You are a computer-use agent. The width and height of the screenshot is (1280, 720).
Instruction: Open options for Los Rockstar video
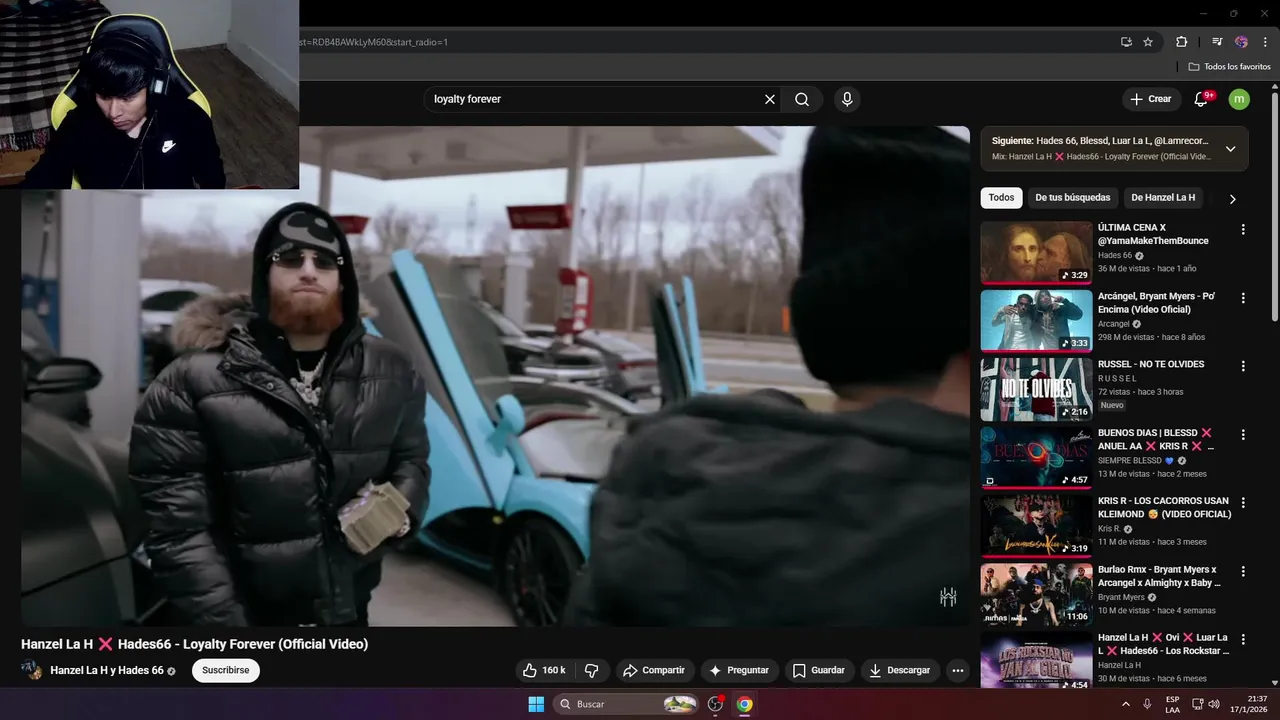(1243, 639)
